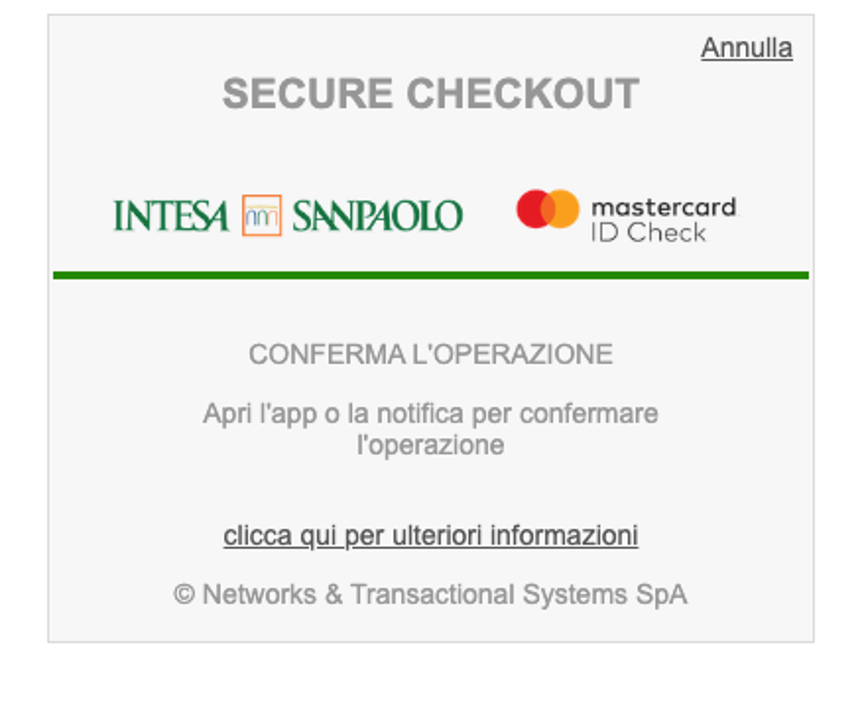Click the 'mastercard' brand wordmark

pyautogui.click(x=663, y=208)
